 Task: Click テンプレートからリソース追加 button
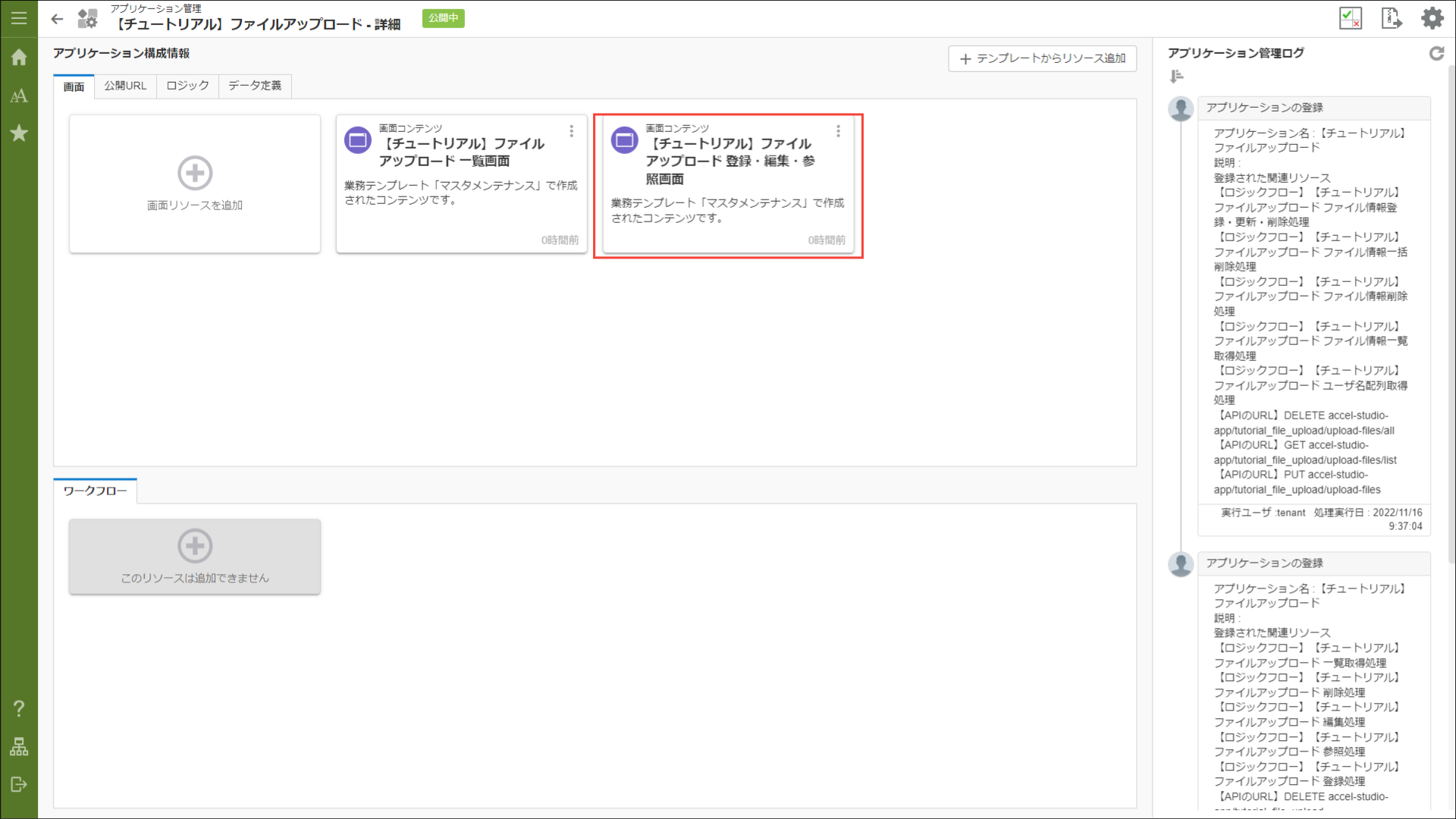click(x=1042, y=58)
